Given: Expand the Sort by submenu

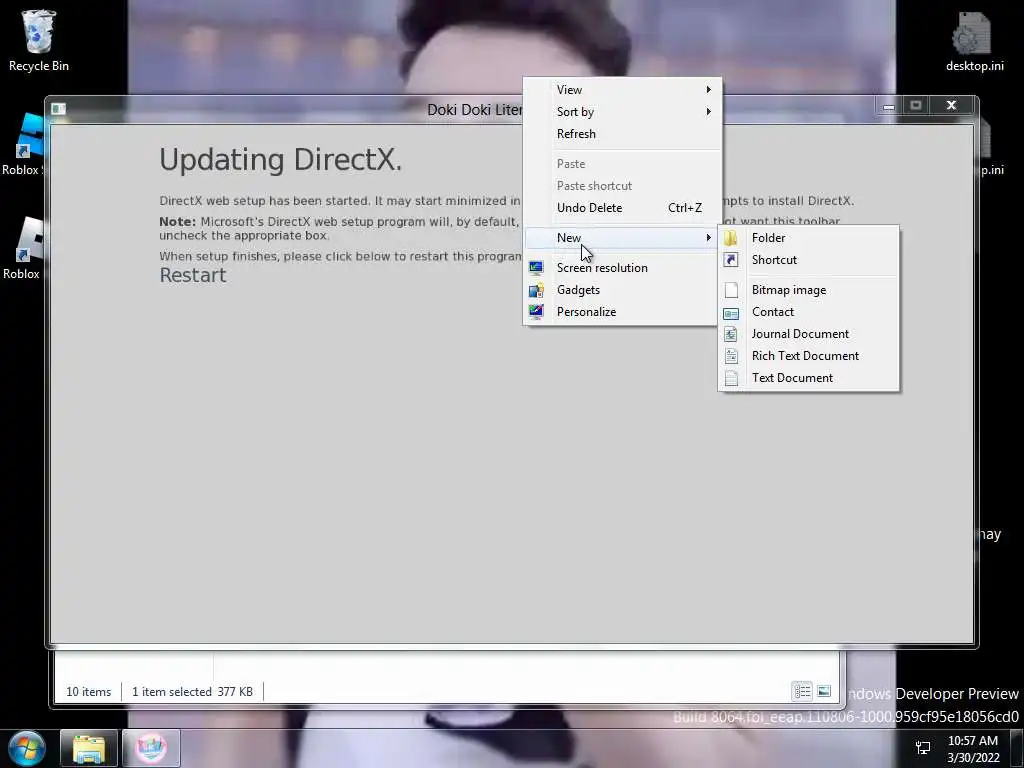Looking at the screenshot, I should [622, 112].
